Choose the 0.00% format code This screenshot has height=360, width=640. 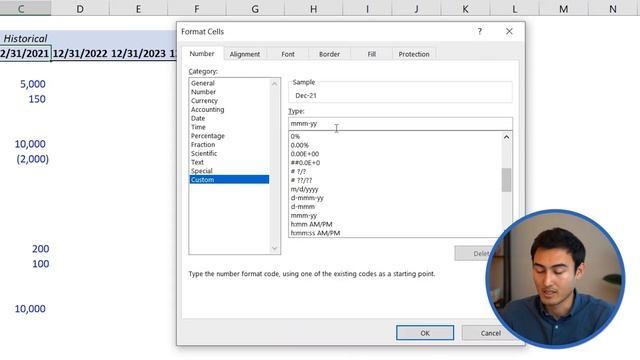click(395, 145)
